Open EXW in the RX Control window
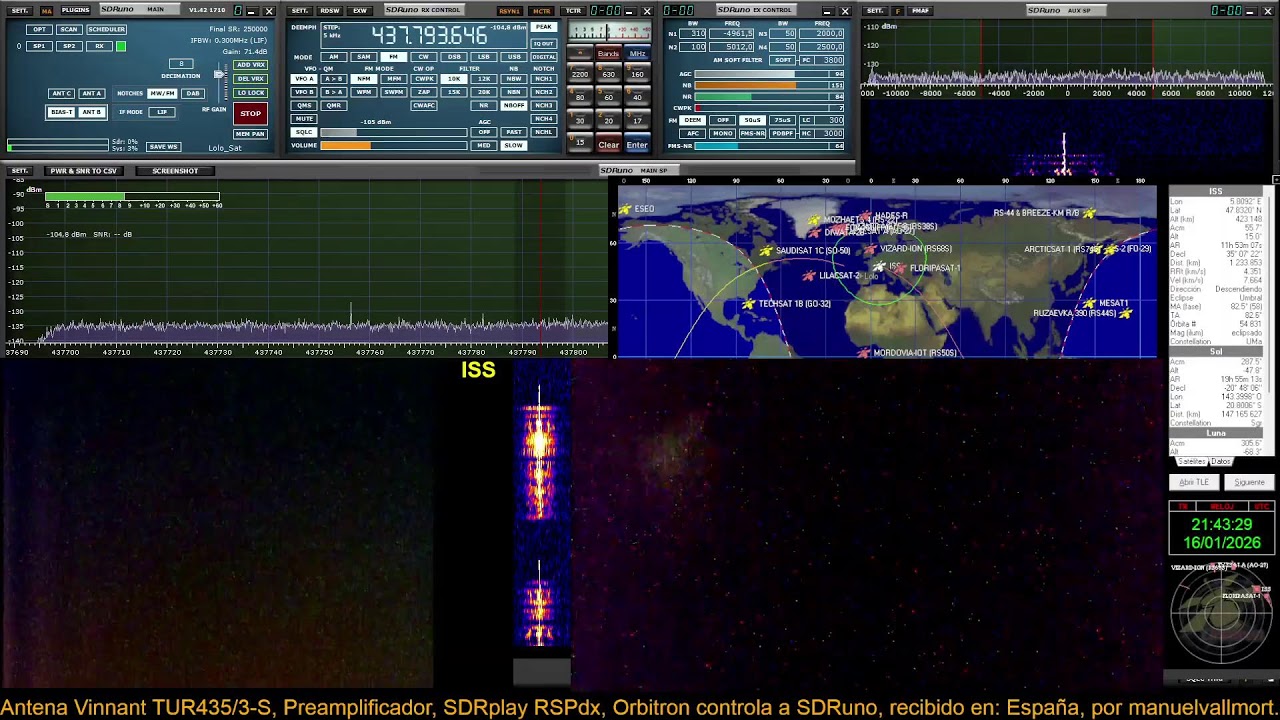Viewport: 1280px width, 720px height. [x=359, y=11]
